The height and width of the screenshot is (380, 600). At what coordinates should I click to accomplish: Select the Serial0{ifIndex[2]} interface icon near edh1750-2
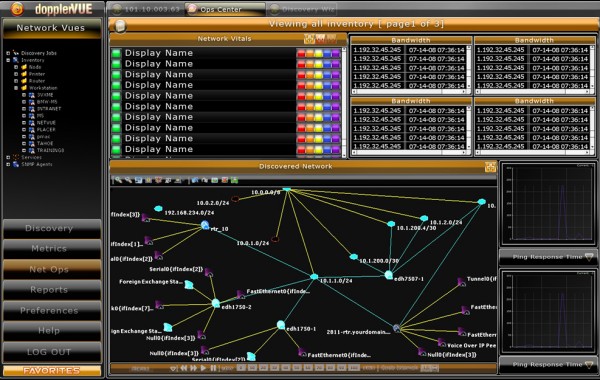[x=209, y=272]
